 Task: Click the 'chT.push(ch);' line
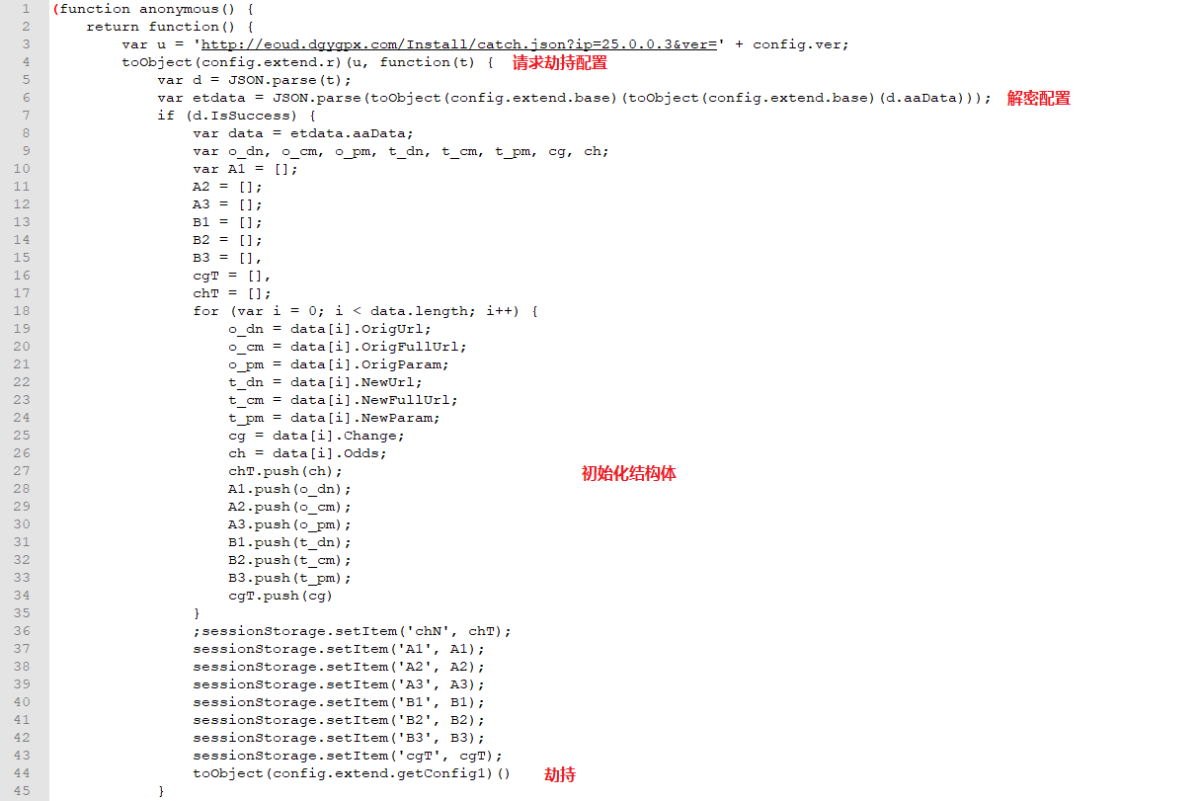[x=286, y=471]
